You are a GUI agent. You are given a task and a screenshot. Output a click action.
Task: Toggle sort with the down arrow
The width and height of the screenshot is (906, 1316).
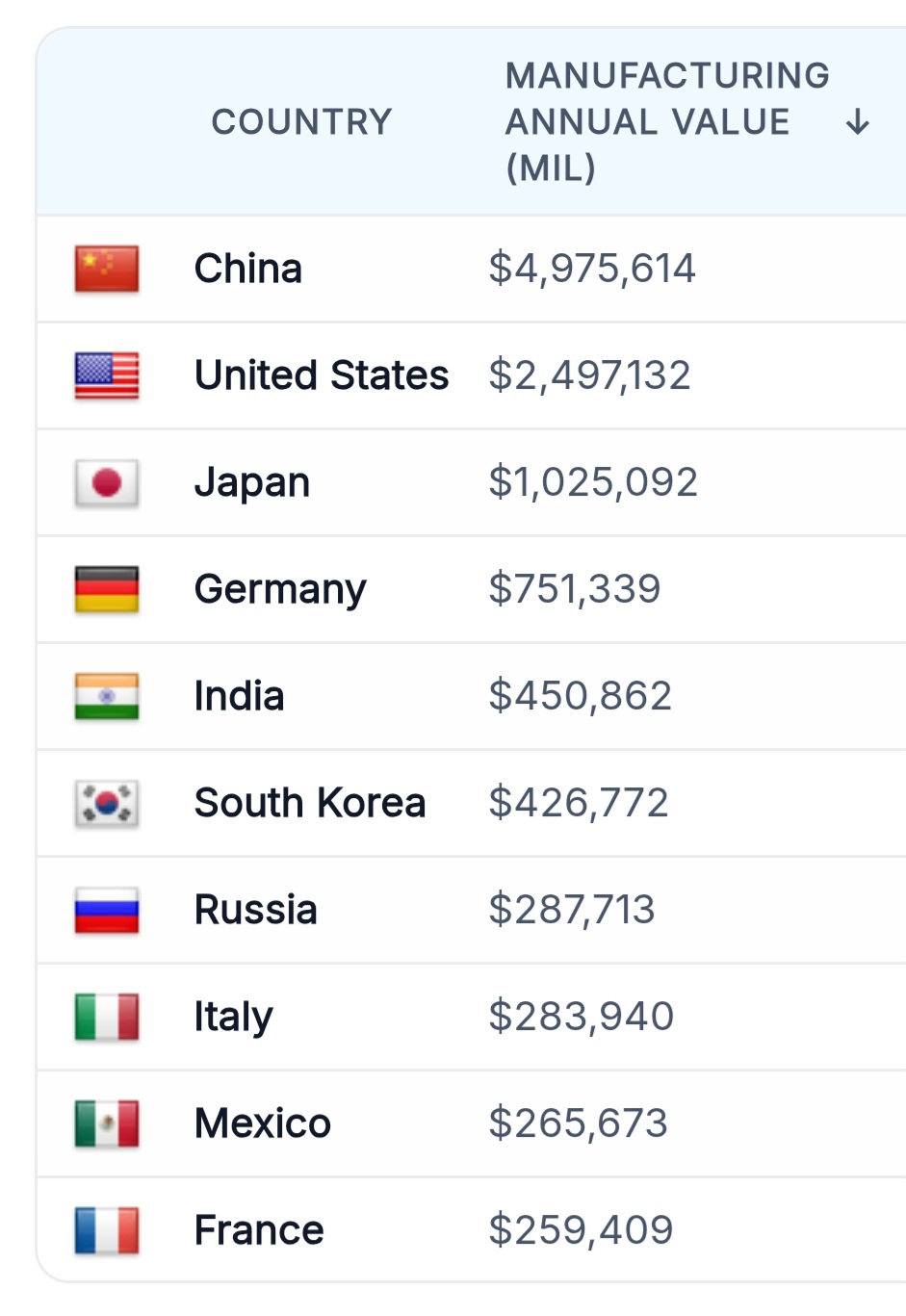857,122
